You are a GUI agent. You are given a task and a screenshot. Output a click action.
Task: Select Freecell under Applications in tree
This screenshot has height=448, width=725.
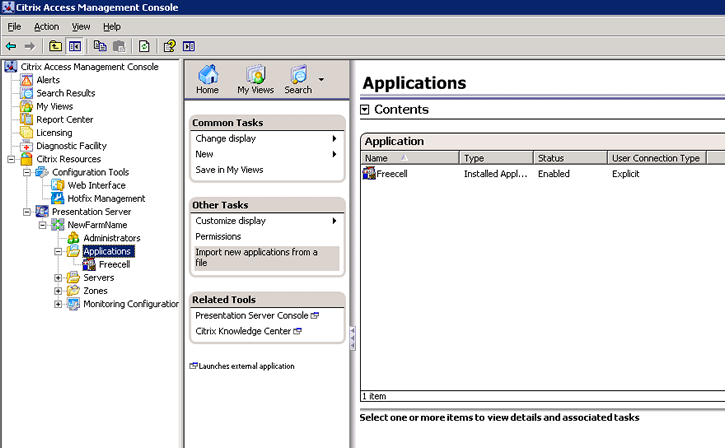coord(114,264)
